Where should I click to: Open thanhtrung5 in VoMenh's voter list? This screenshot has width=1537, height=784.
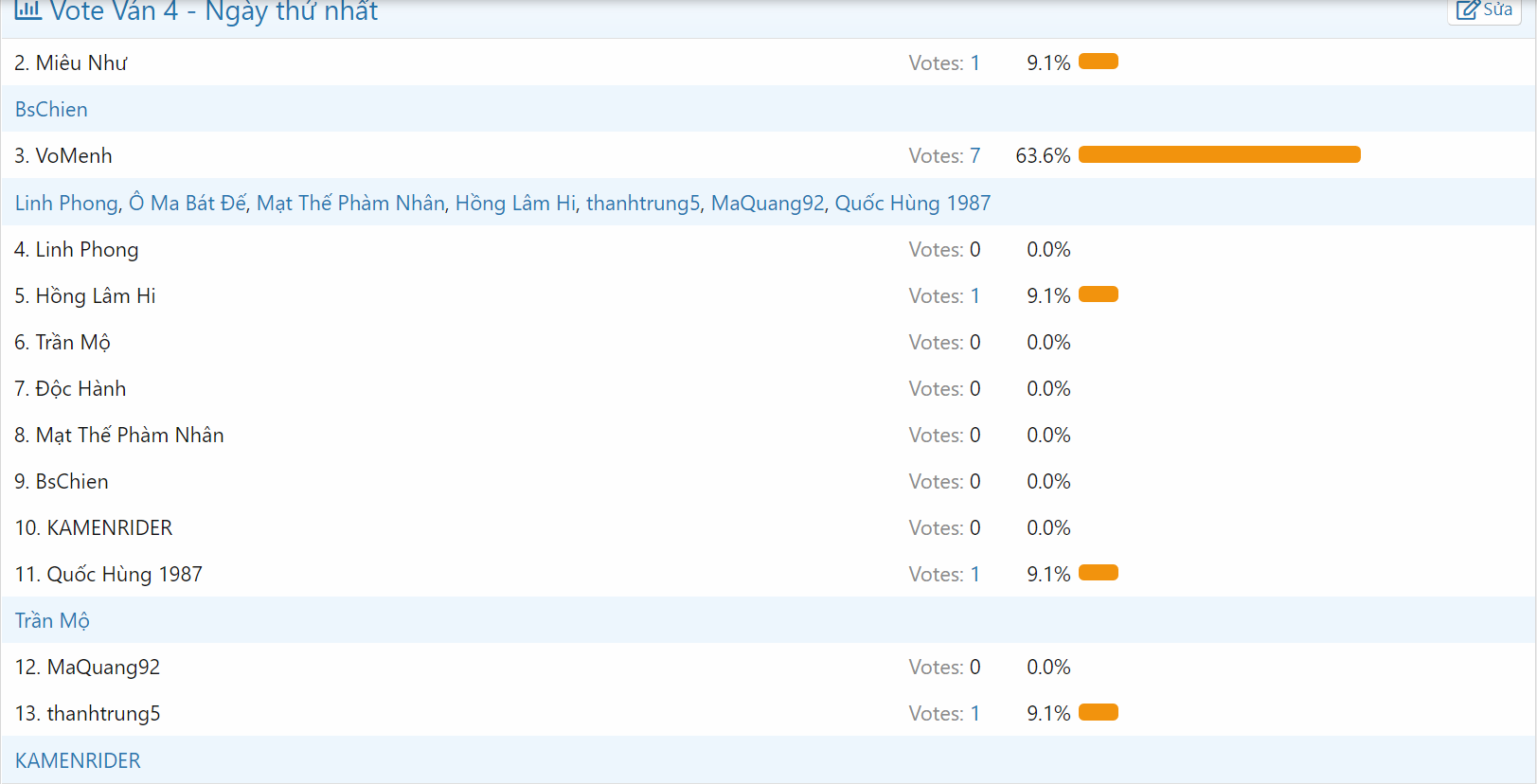coord(643,204)
